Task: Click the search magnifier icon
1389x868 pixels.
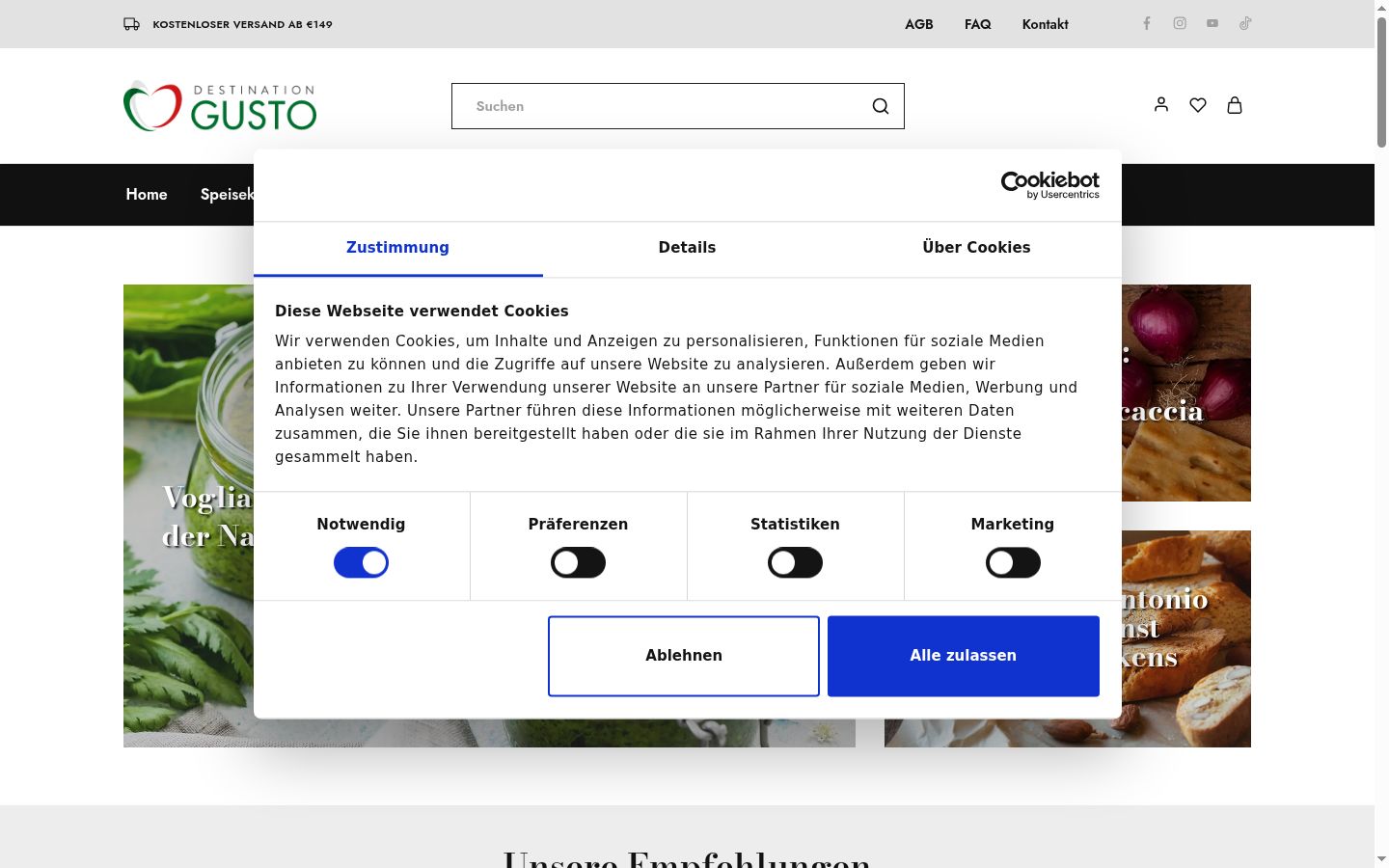Action: [x=881, y=106]
